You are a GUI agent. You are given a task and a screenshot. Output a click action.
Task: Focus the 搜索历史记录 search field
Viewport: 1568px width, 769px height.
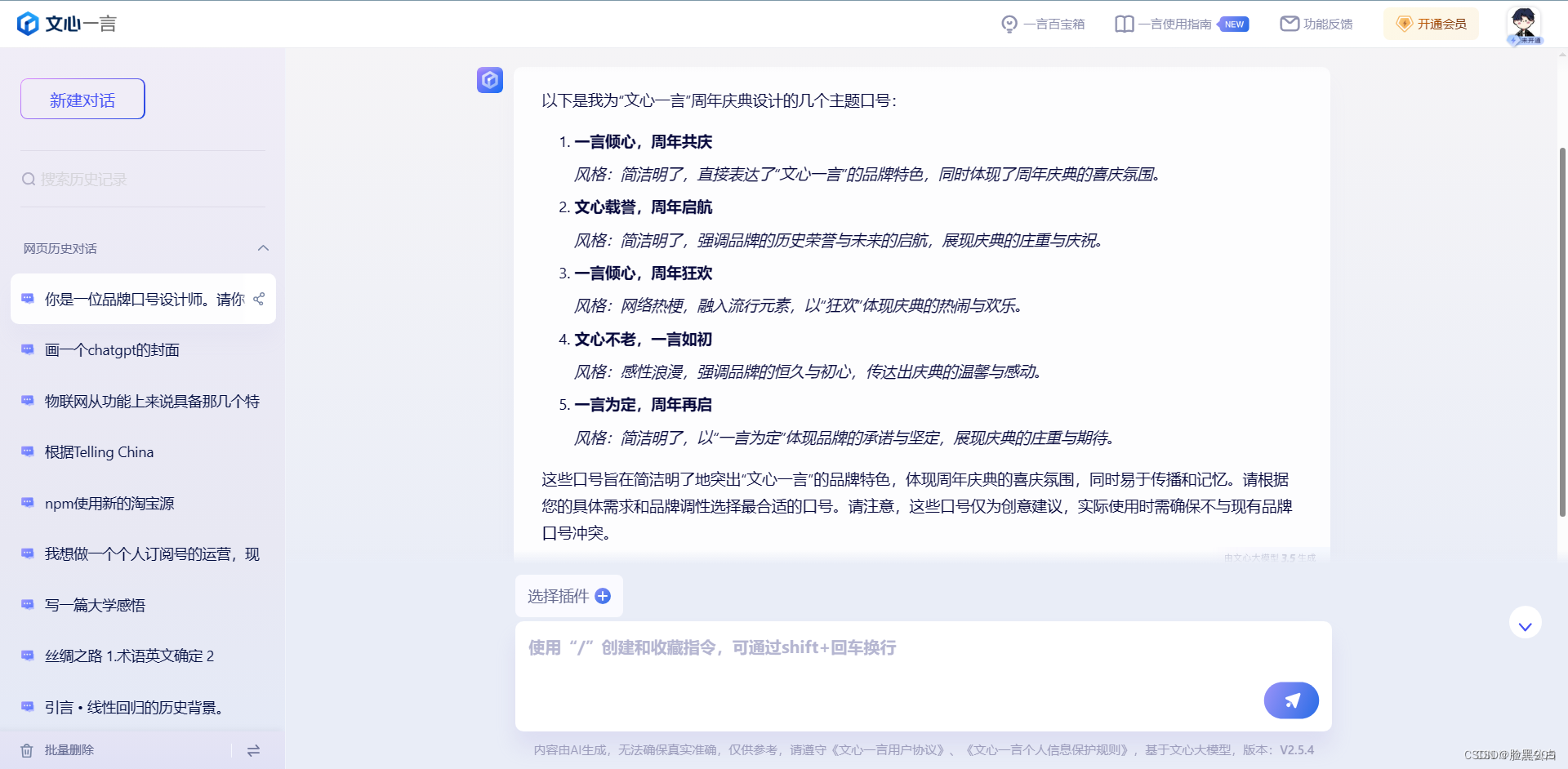click(x=143, y=179)
